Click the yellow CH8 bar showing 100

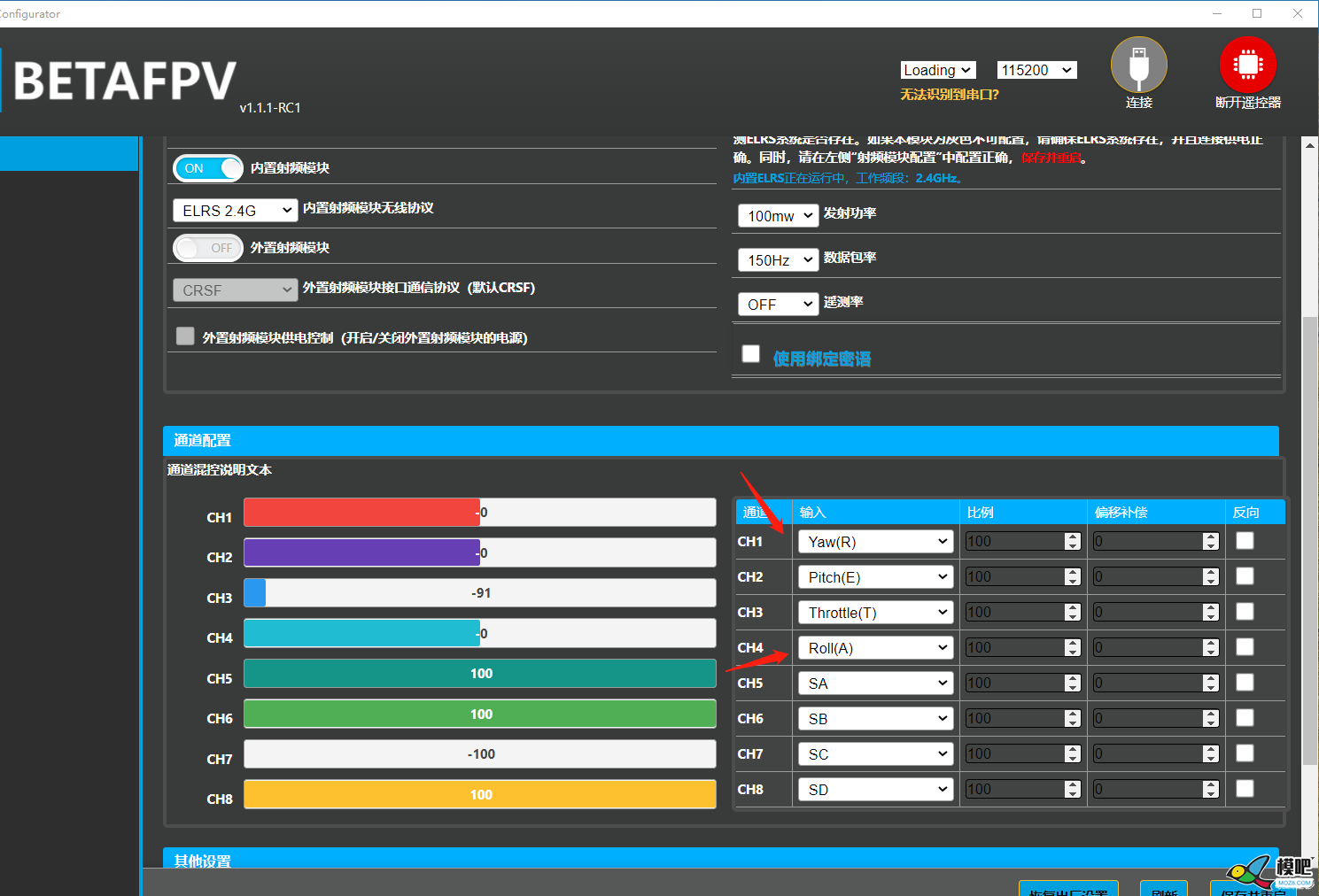480,794
